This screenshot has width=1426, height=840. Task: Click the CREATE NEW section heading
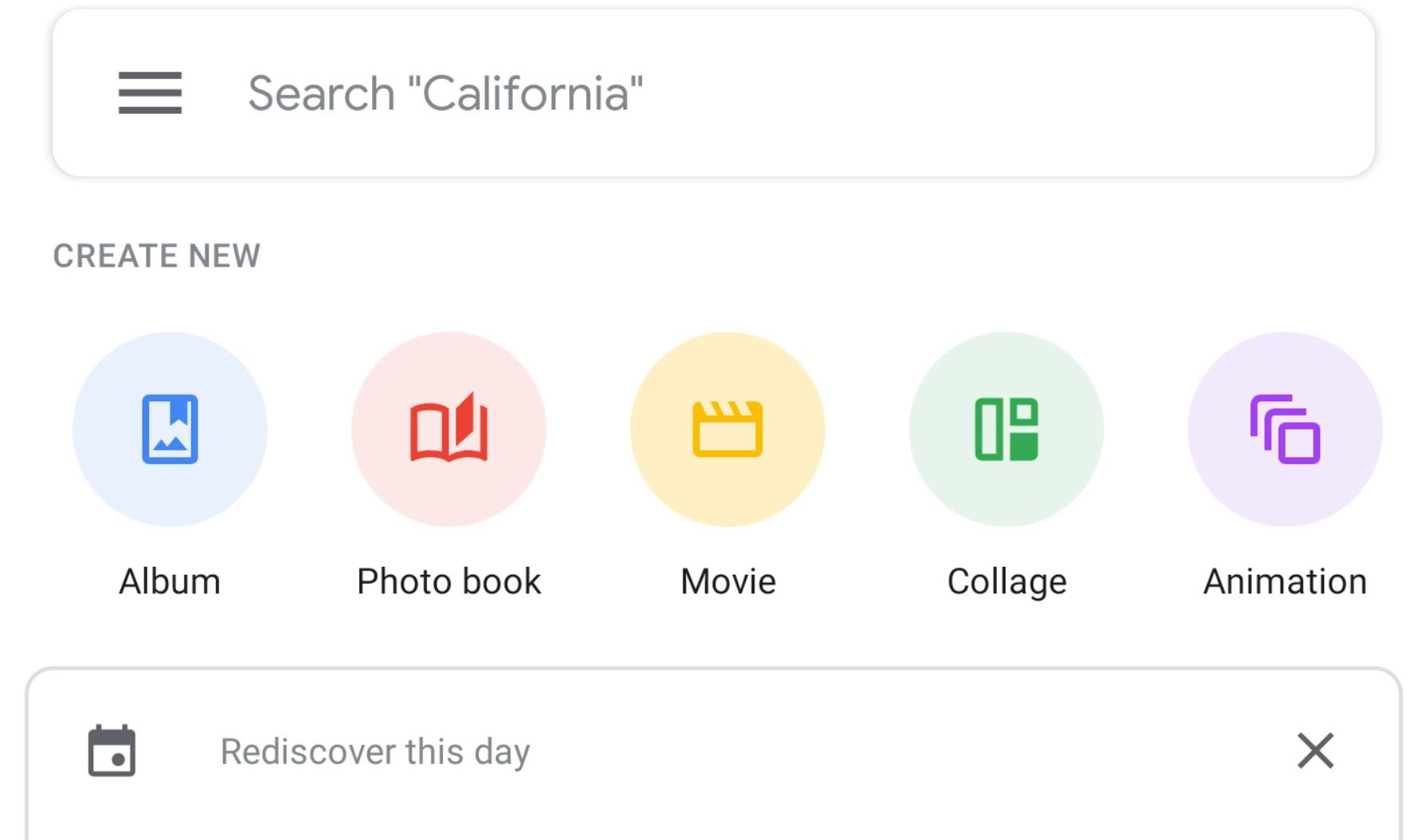coord(157,256)
